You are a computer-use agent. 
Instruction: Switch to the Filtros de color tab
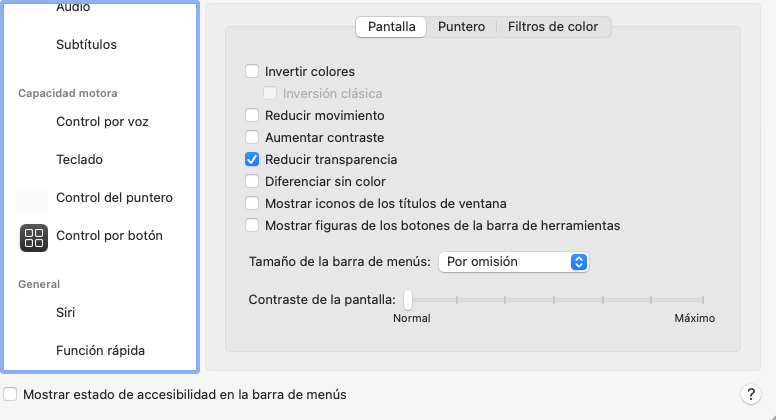click(x=553, y=27)
